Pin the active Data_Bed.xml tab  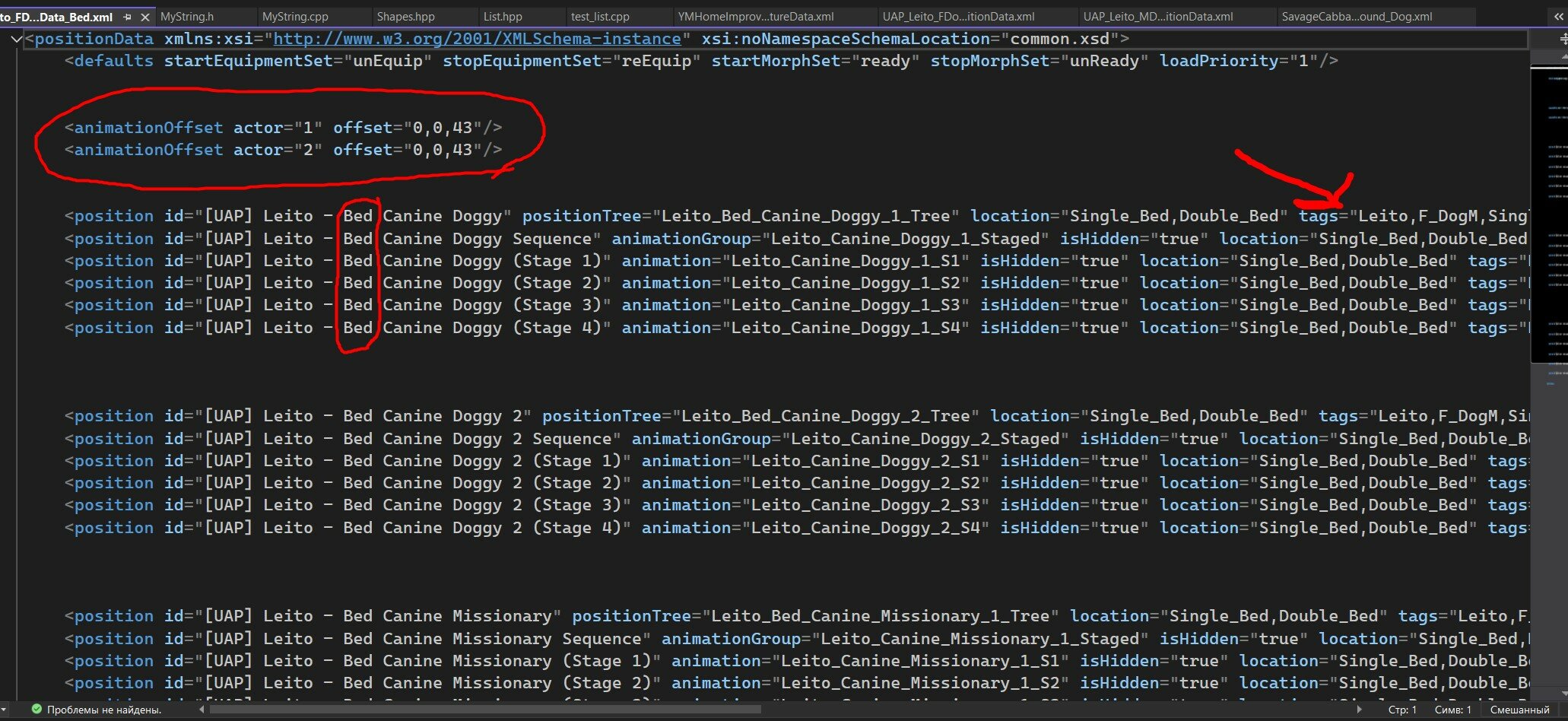click(127, 17)
